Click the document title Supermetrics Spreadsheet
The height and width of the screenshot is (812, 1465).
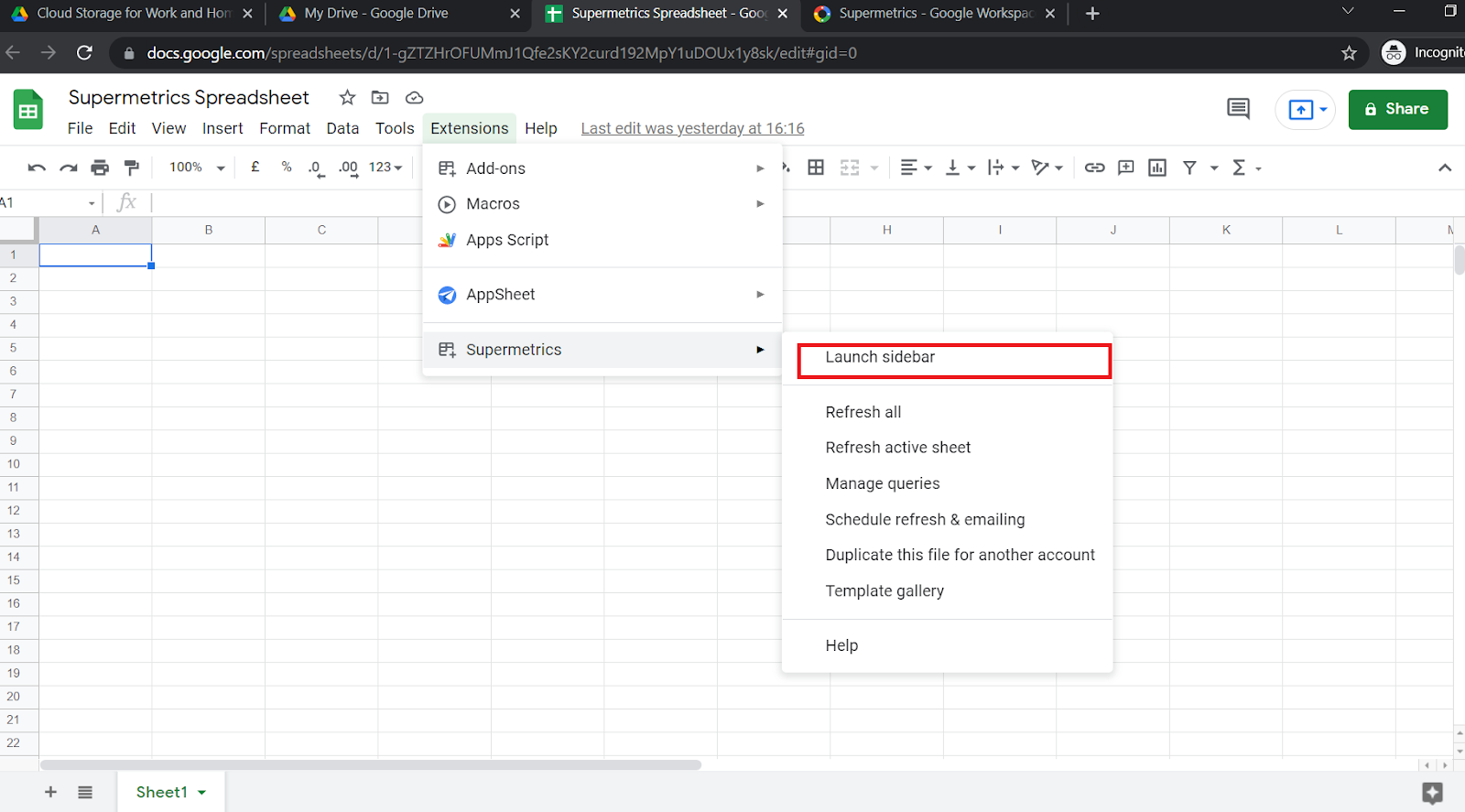[189, 97]
